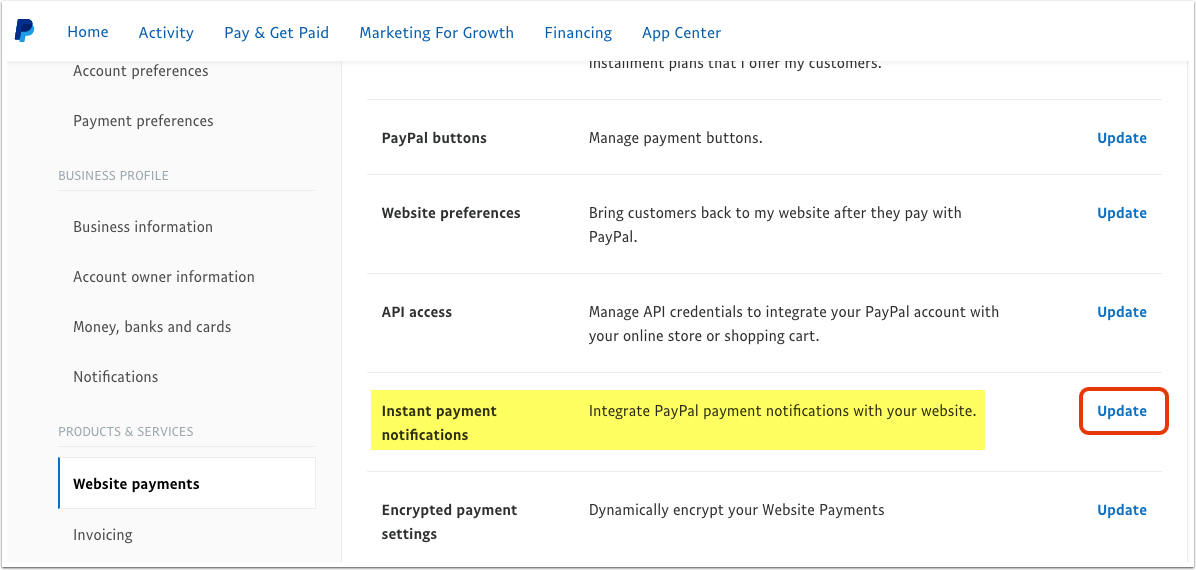Click Encrypted payment settings title
Image resolution: width=1196 pixels, height=570 pixels.
449,522
